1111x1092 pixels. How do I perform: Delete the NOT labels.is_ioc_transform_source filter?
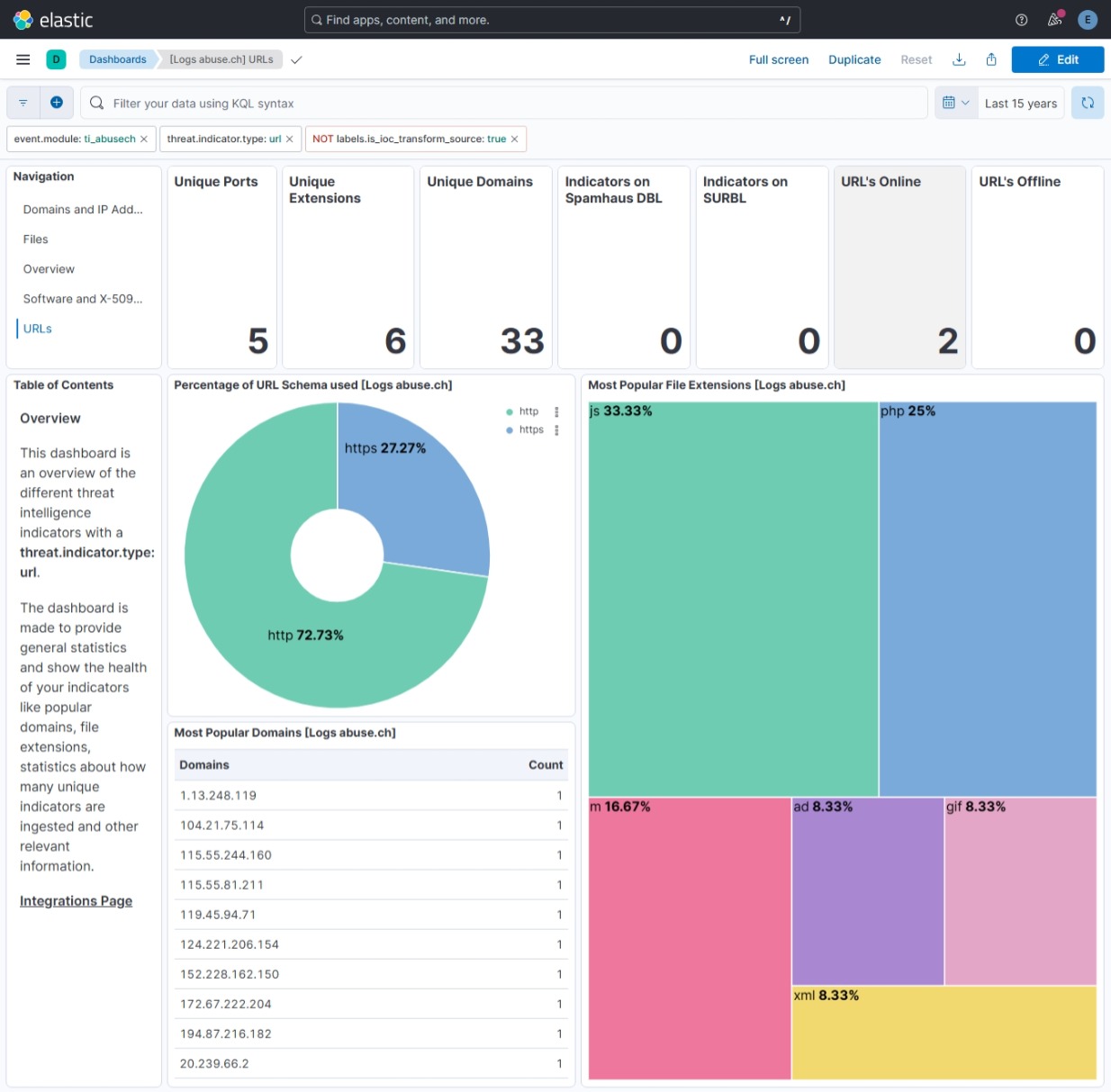pyautogui.click(x=514, y=140)
